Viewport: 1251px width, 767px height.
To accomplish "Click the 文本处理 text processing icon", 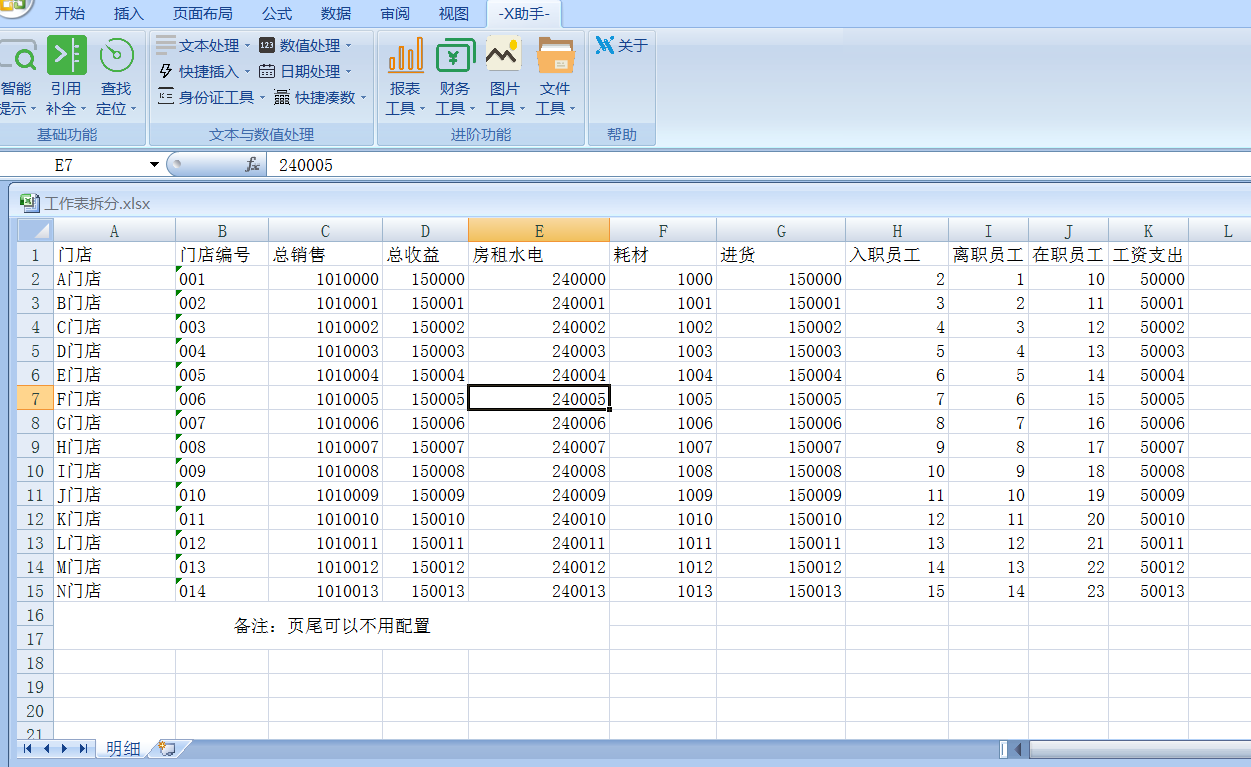I will [x=166, y=45].
